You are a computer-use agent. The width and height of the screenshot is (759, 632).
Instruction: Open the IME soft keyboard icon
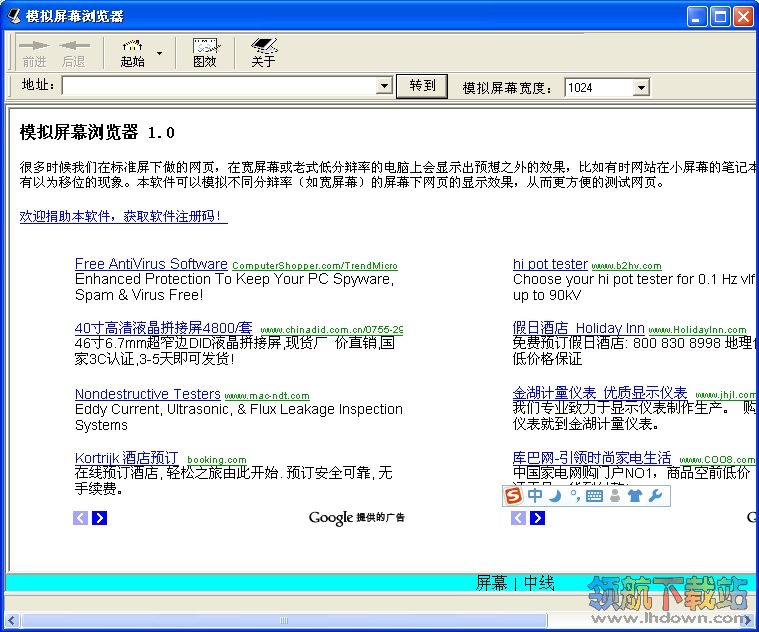pos(594,496)
